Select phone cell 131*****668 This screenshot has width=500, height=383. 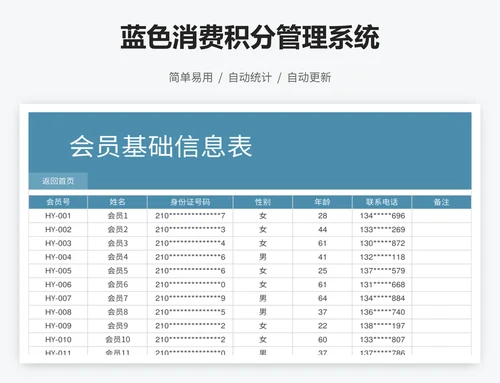(x=382, y=285)
